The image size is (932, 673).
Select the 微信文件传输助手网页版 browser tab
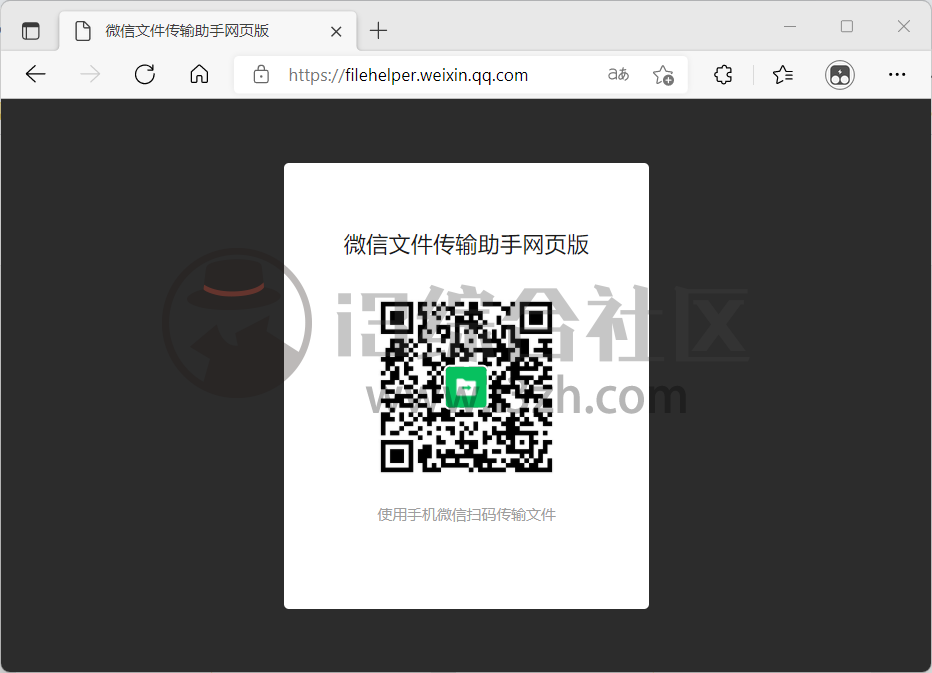(x=208, y=30)
